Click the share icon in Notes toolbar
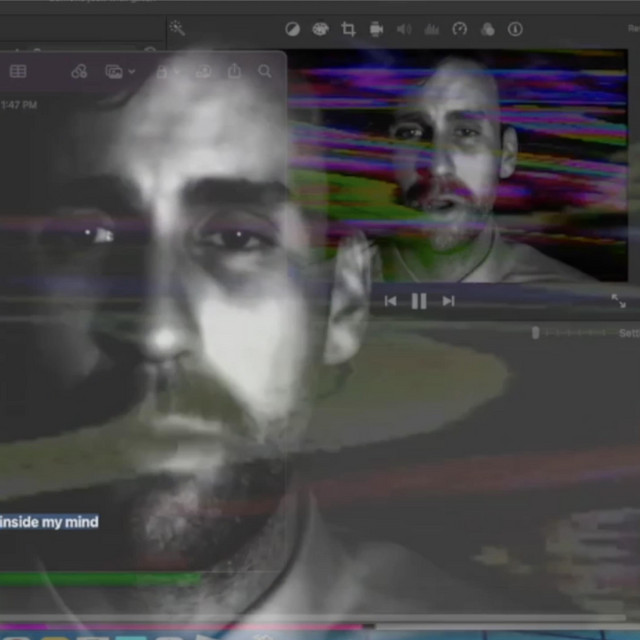640x640 pixels. coord(234,71)
